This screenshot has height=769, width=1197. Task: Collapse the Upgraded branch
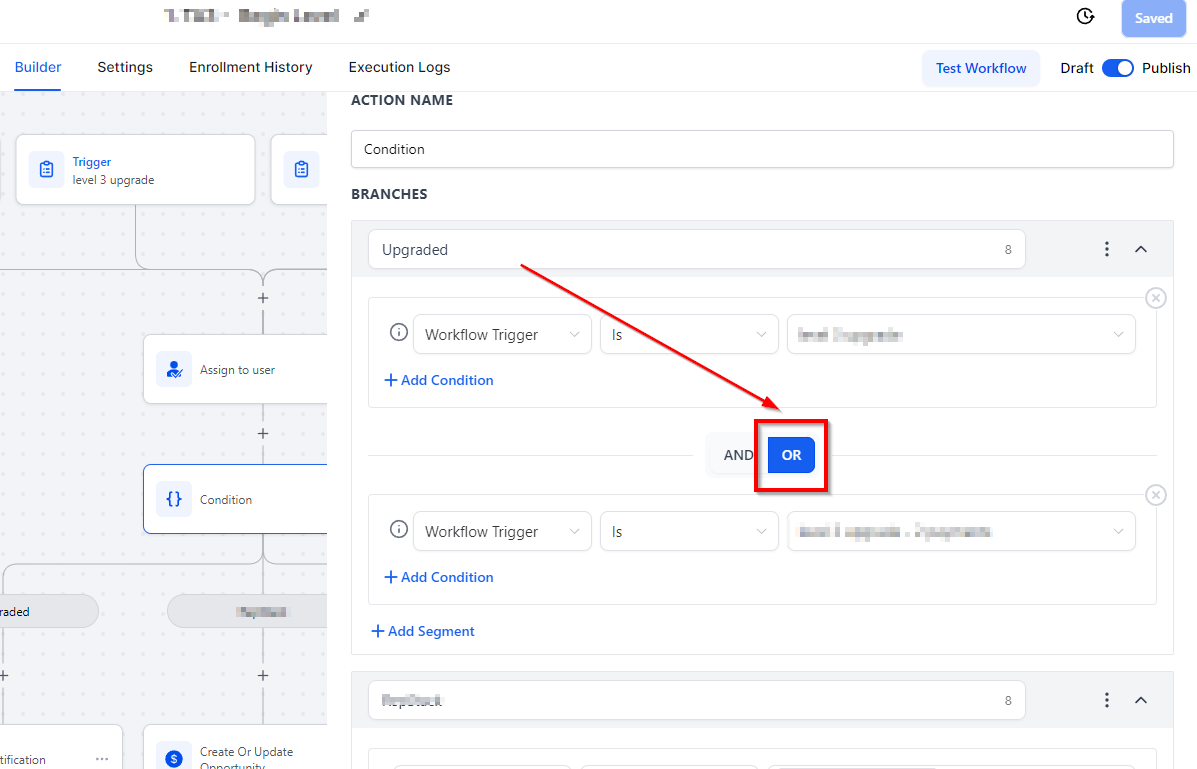(1141, 249)
